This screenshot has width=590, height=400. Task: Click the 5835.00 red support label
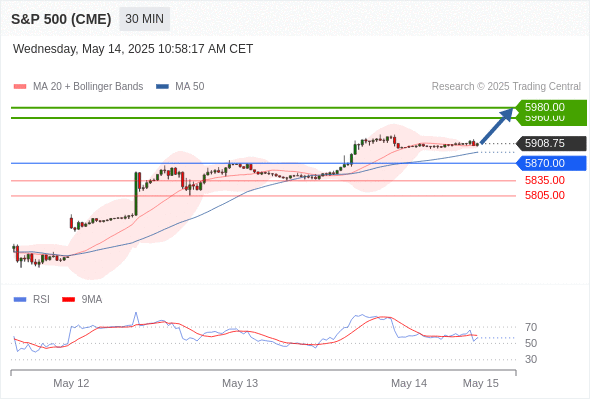(545, 180)
